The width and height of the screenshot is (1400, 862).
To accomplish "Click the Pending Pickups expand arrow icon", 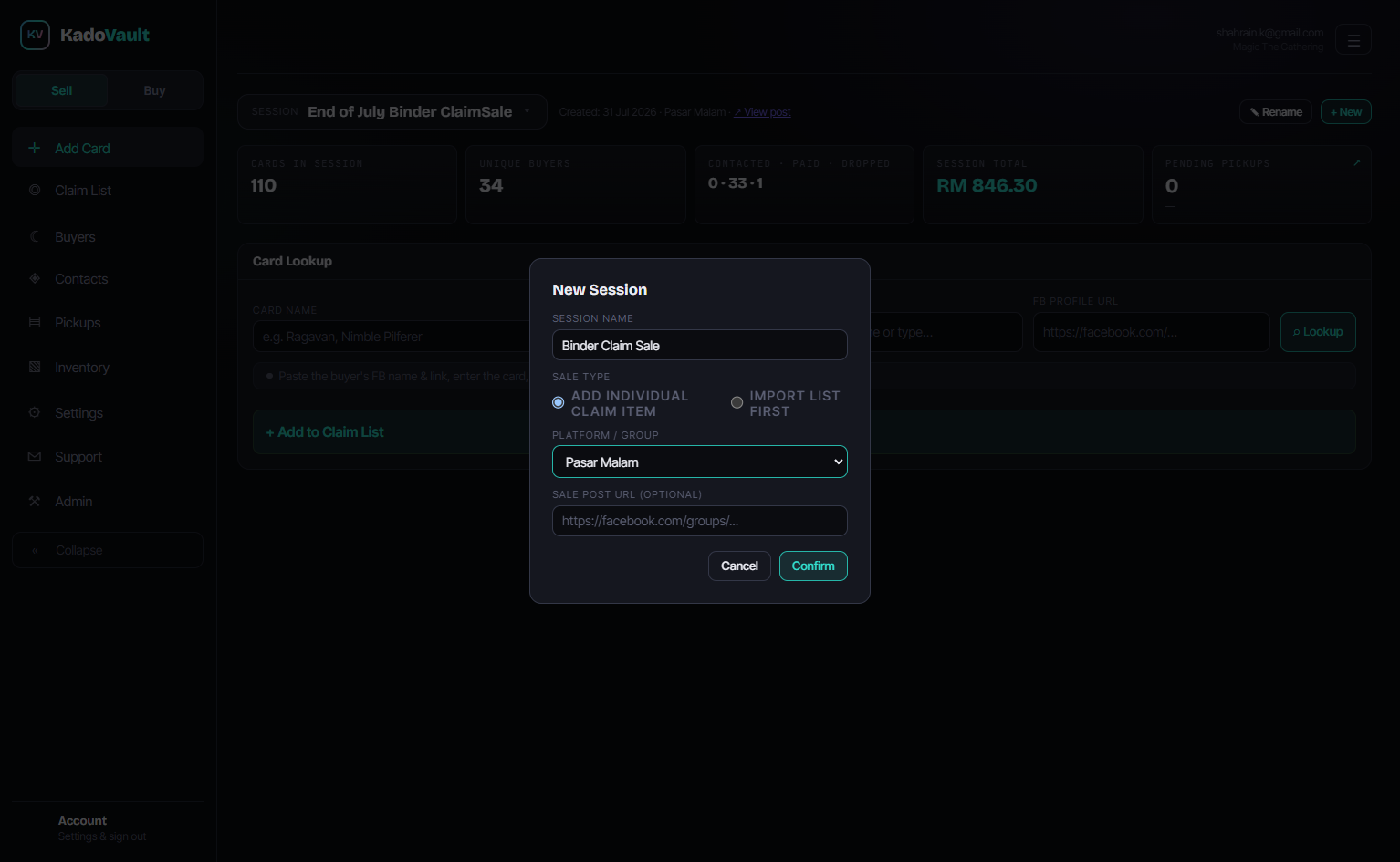I will point(1357,162).
